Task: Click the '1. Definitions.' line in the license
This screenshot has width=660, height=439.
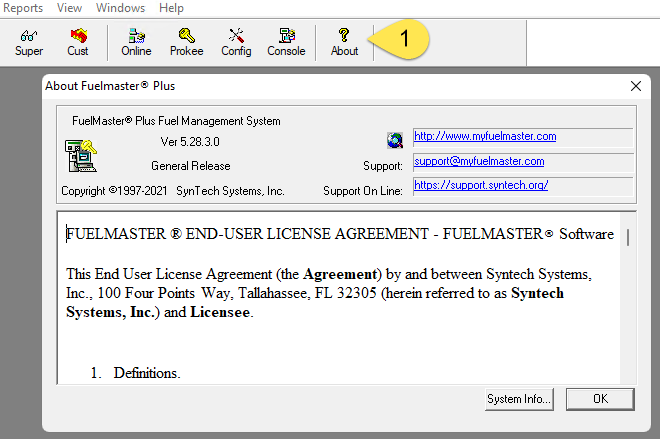Action: tap(136, 373)
